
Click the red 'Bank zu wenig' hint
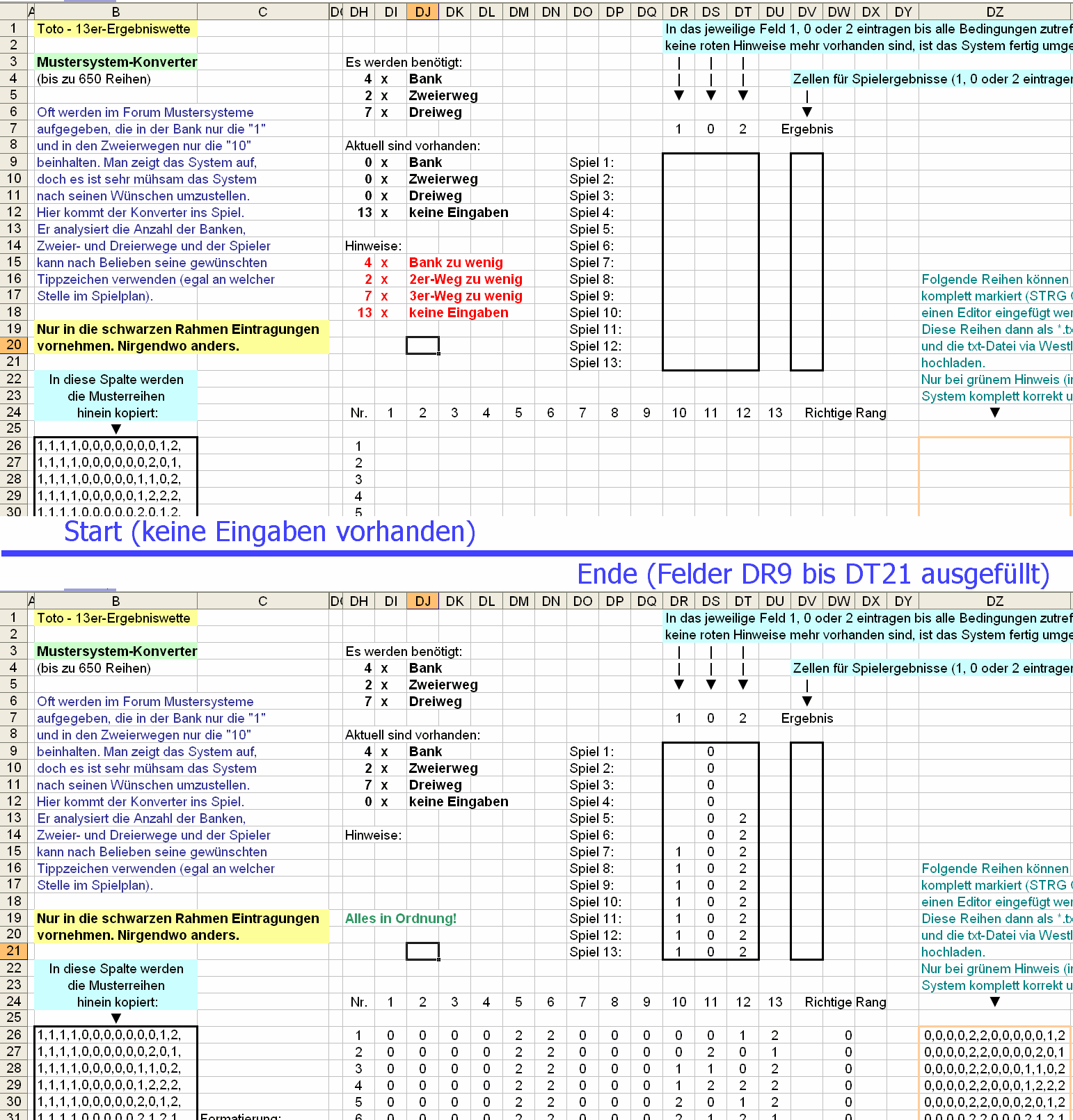(456, 262)
